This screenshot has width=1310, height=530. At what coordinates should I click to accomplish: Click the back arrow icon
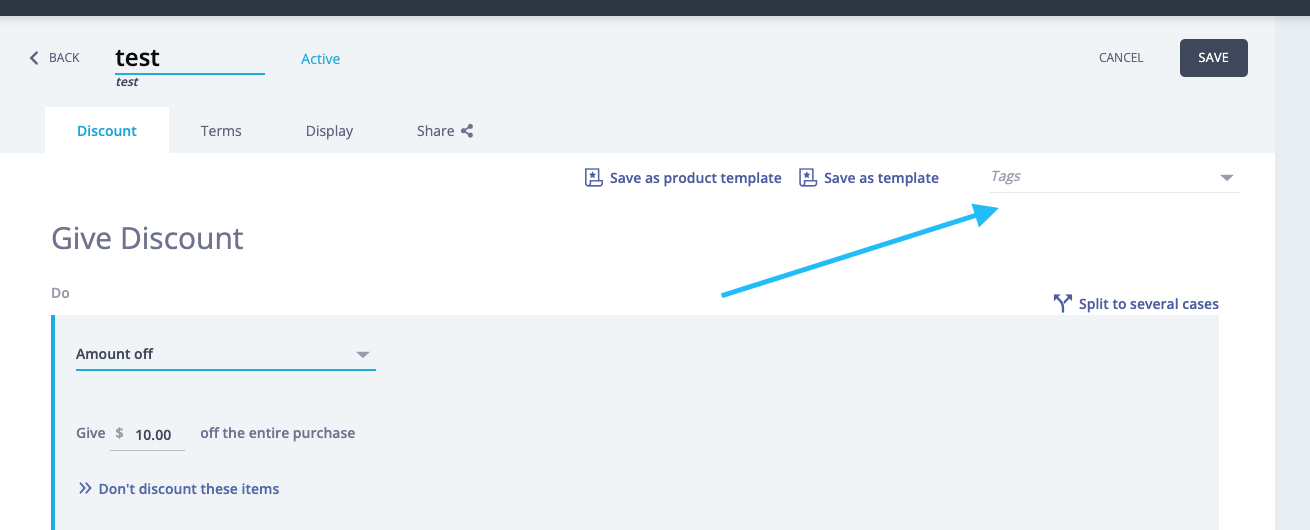coord(34,58)
